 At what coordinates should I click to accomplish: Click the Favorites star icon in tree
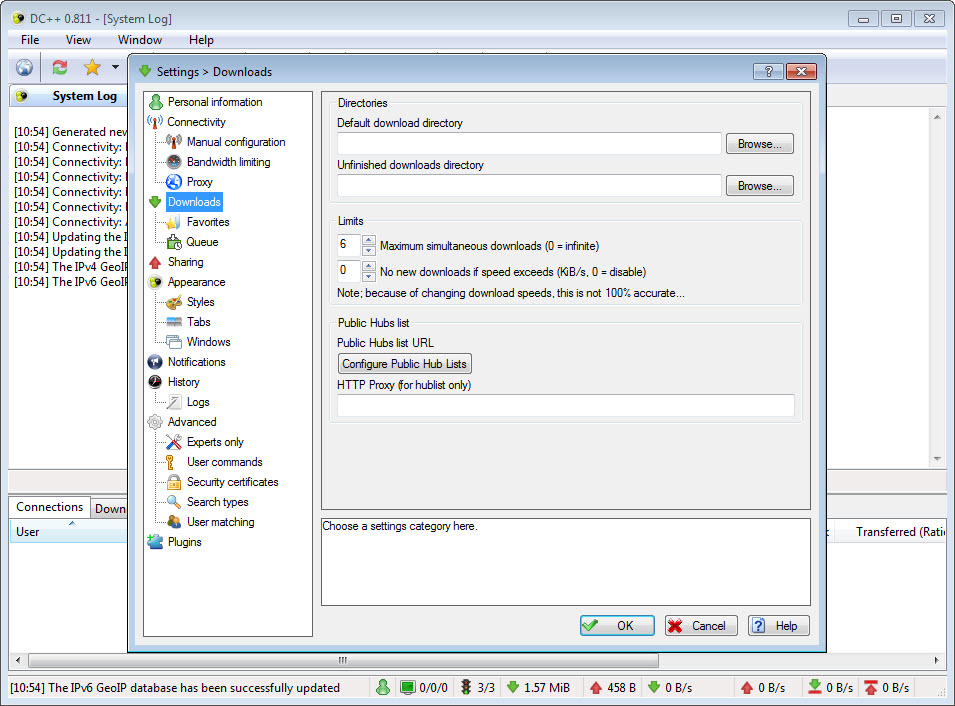point(174,222)
